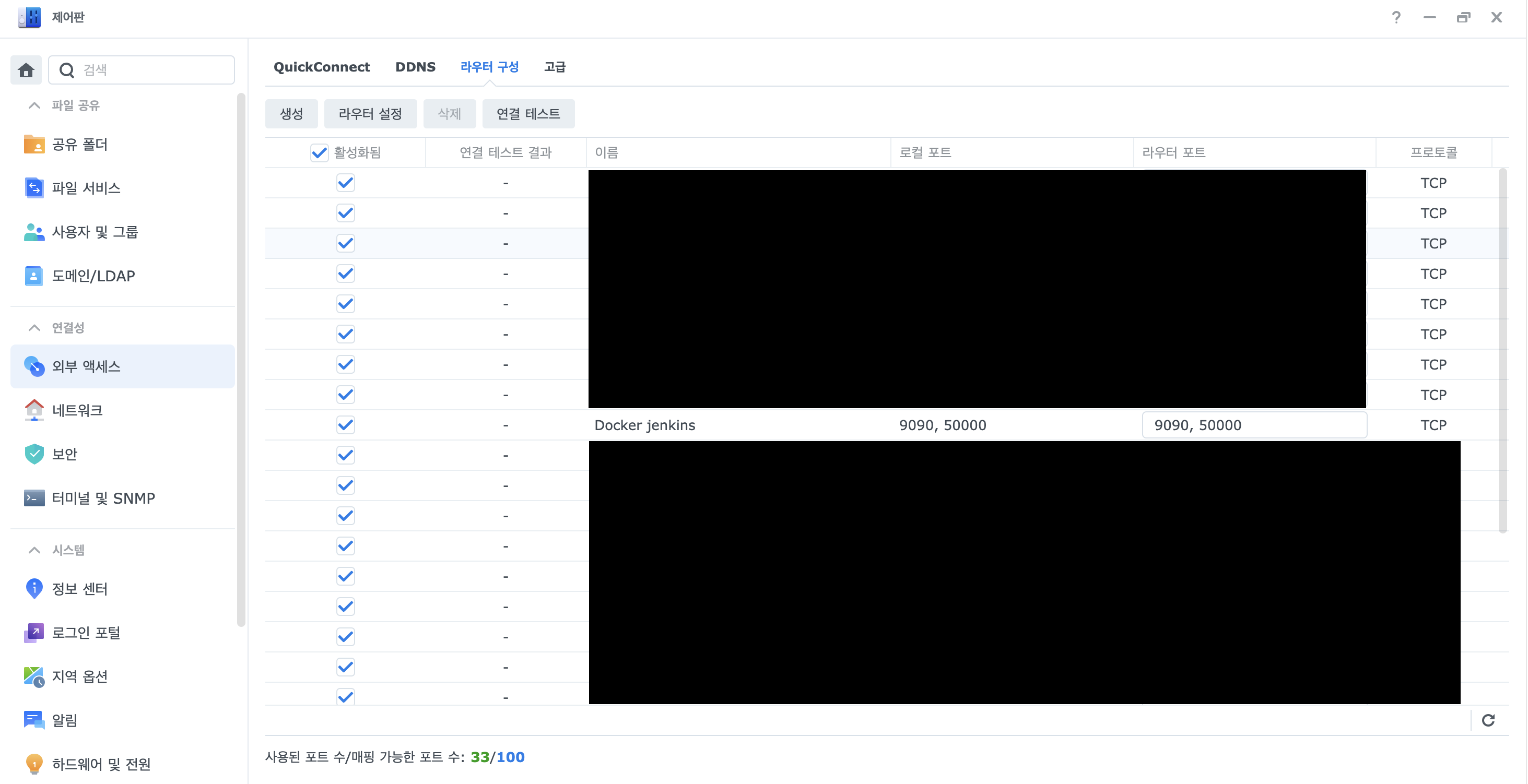Viewport: 1528px width, 784px height.
Task: Toggle the 활성화됨 header checkbox
Action: (x=319, y=152)
